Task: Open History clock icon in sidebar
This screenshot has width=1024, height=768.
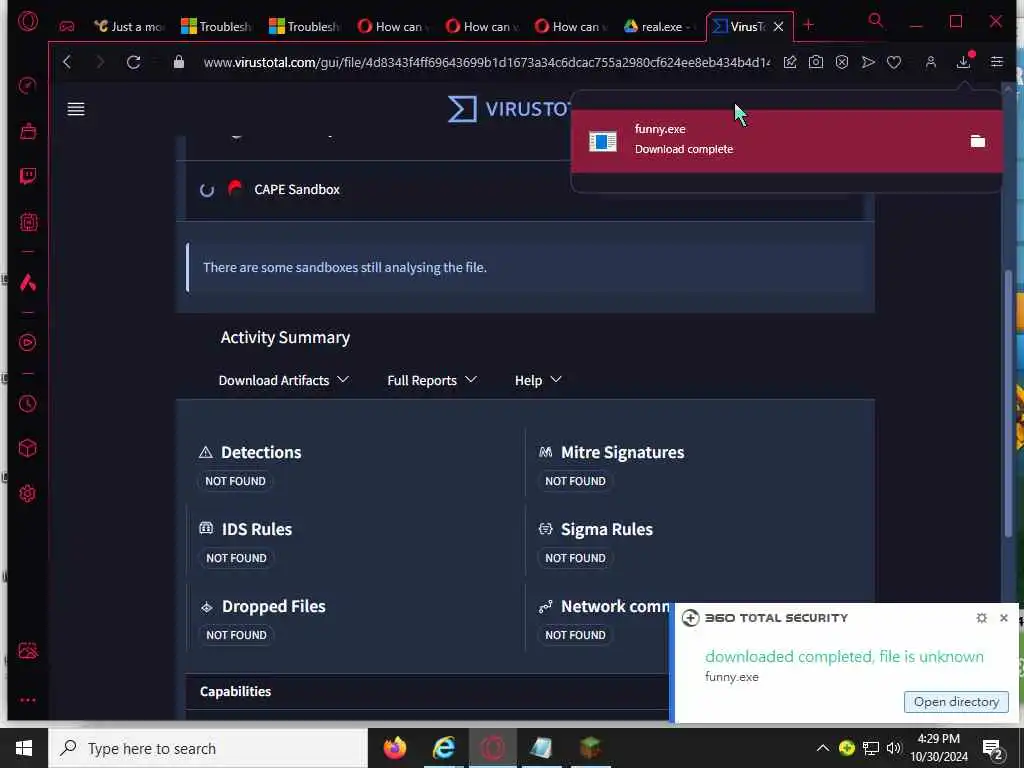Action: coord(27,404)
